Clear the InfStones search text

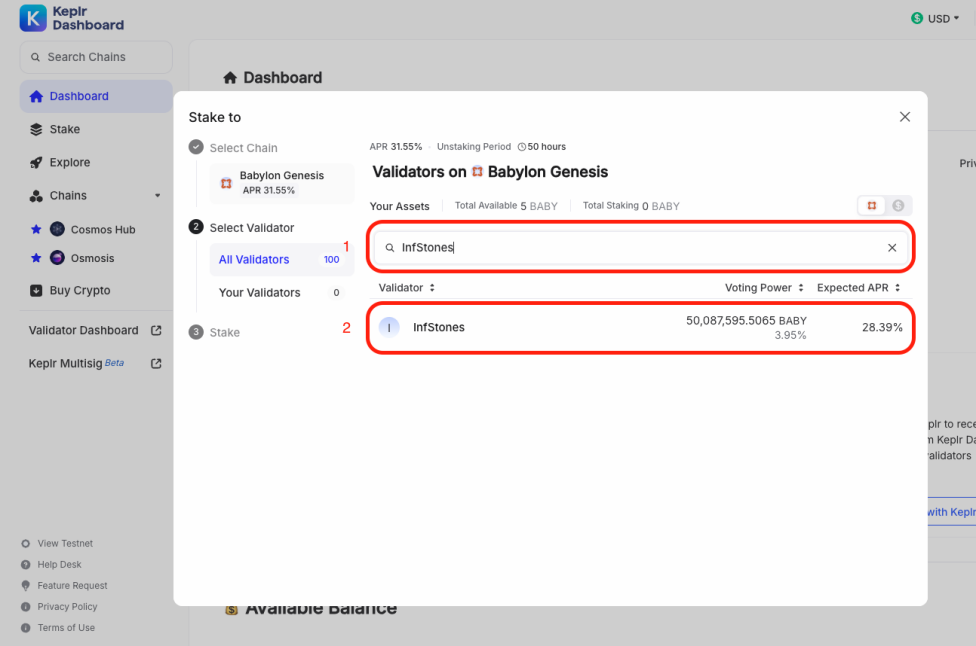click(x=892, y=248)
